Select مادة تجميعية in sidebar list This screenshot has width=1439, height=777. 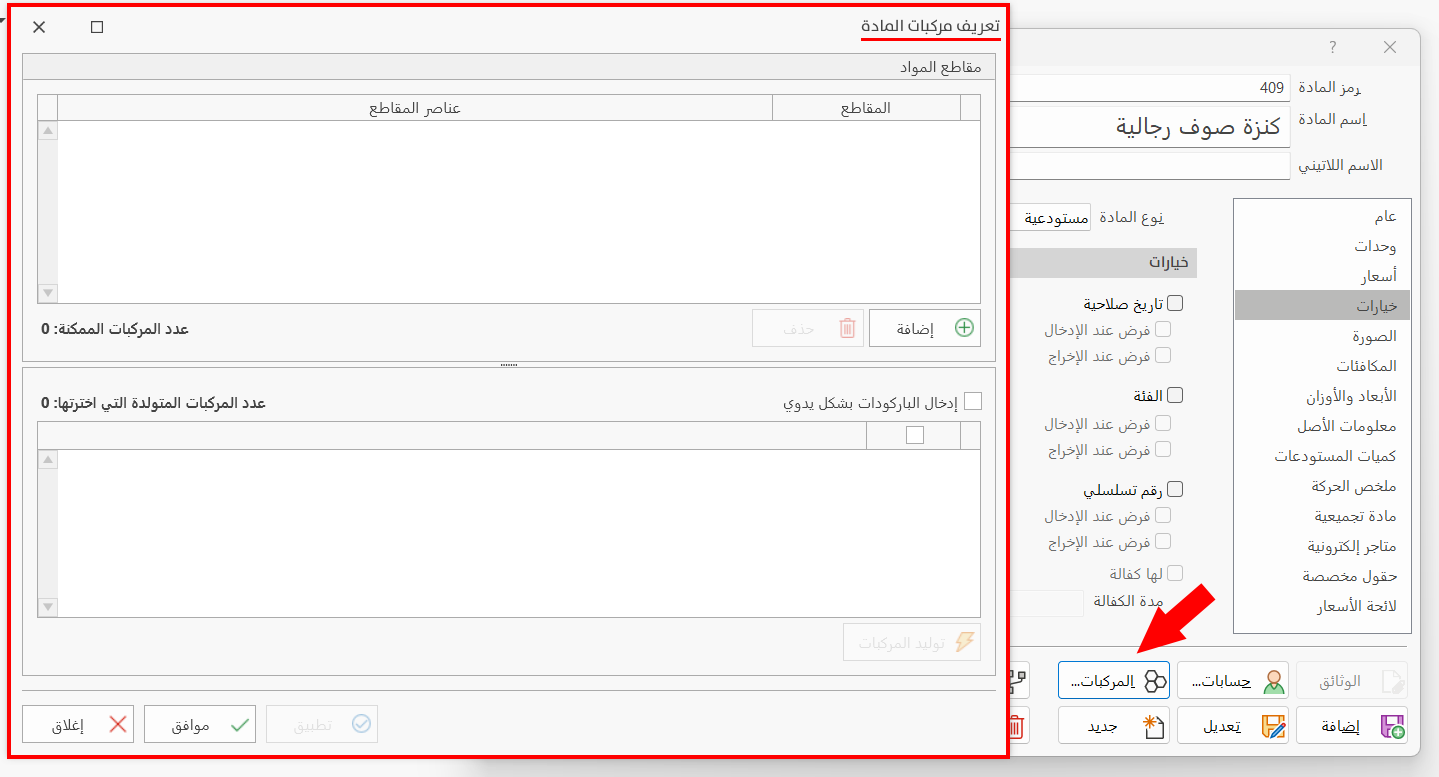click(1322, 516)
